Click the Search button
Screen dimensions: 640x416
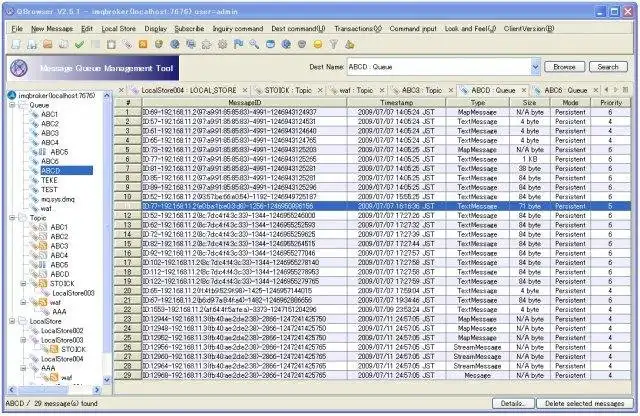(x=608, y=67)
